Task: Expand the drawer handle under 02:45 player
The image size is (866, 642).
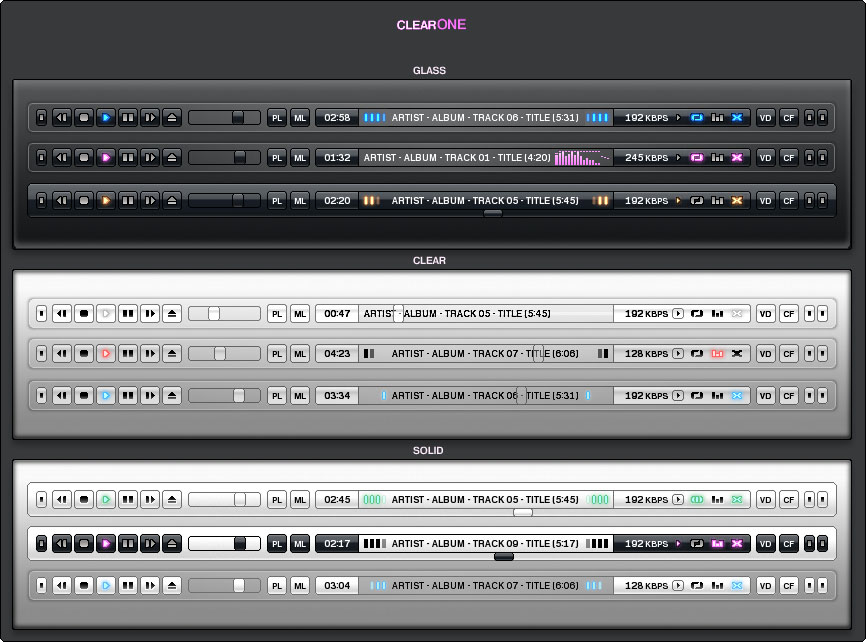Action: coord(522,512)
